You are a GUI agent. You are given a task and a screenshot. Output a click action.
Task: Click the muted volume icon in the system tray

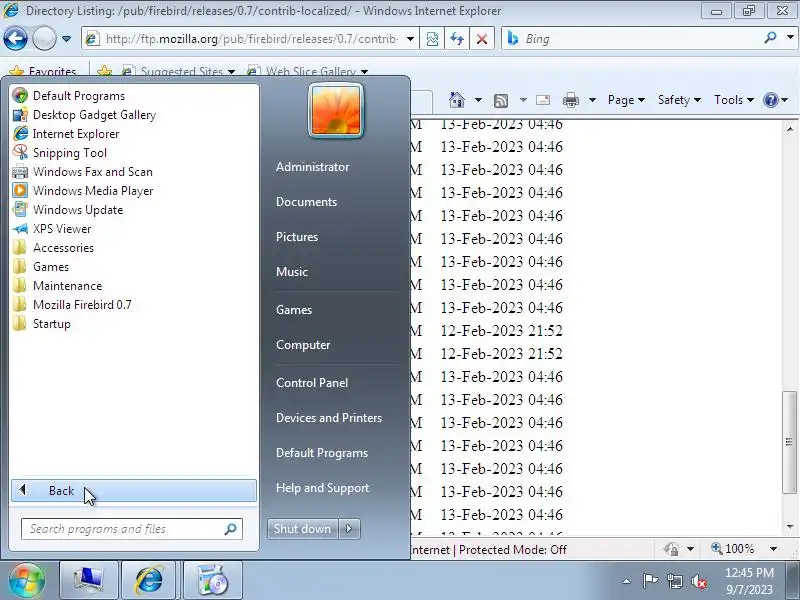click(699, 581)
